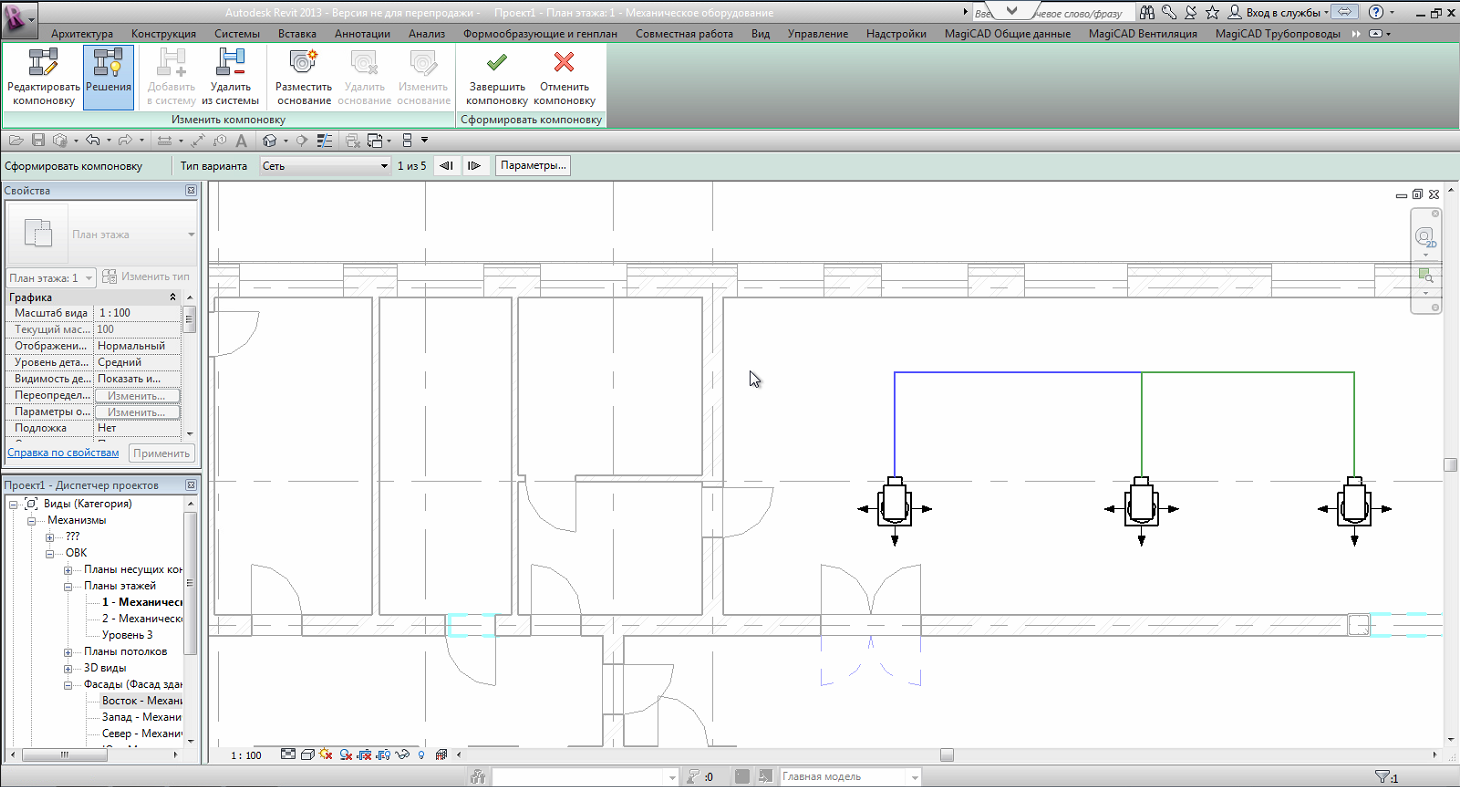Image resolution: width=1460 pixels, height=787 pixels.
Task: Open Customize Quick Access Toolbar arrow
Action: pos(425,140)
